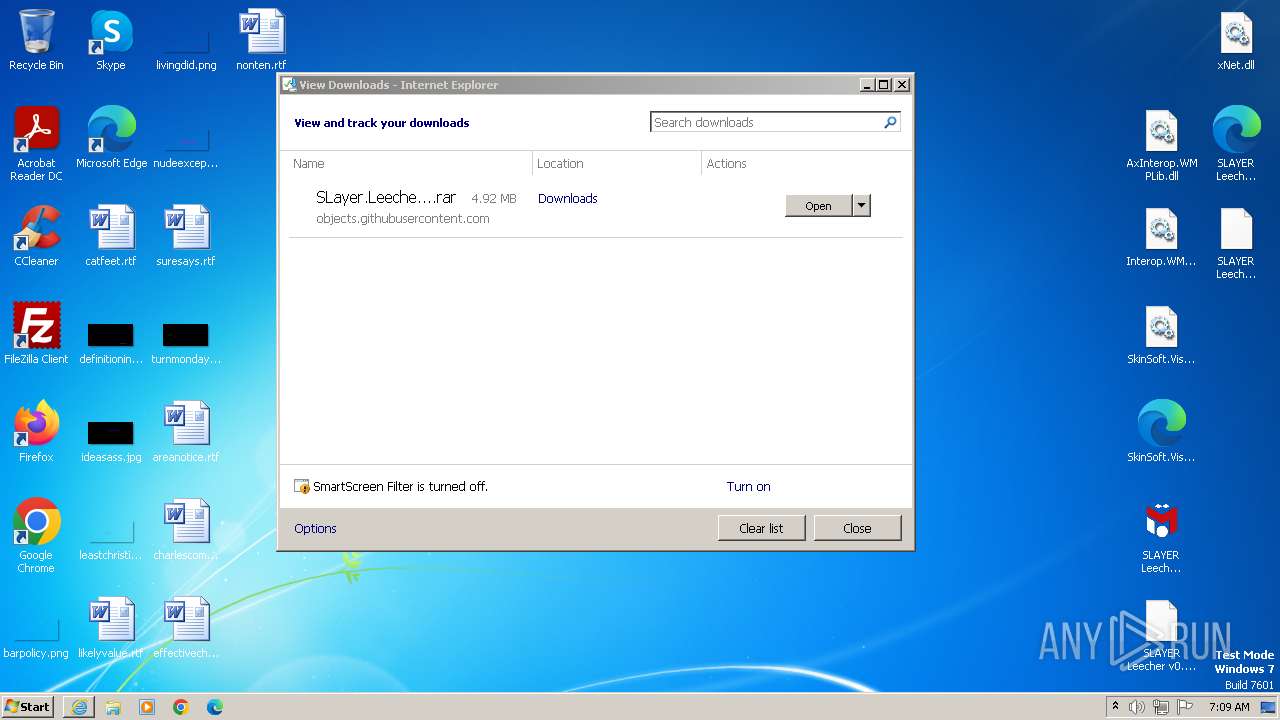
Task: Click the Clear list button
Action: [x=761, y=528]
